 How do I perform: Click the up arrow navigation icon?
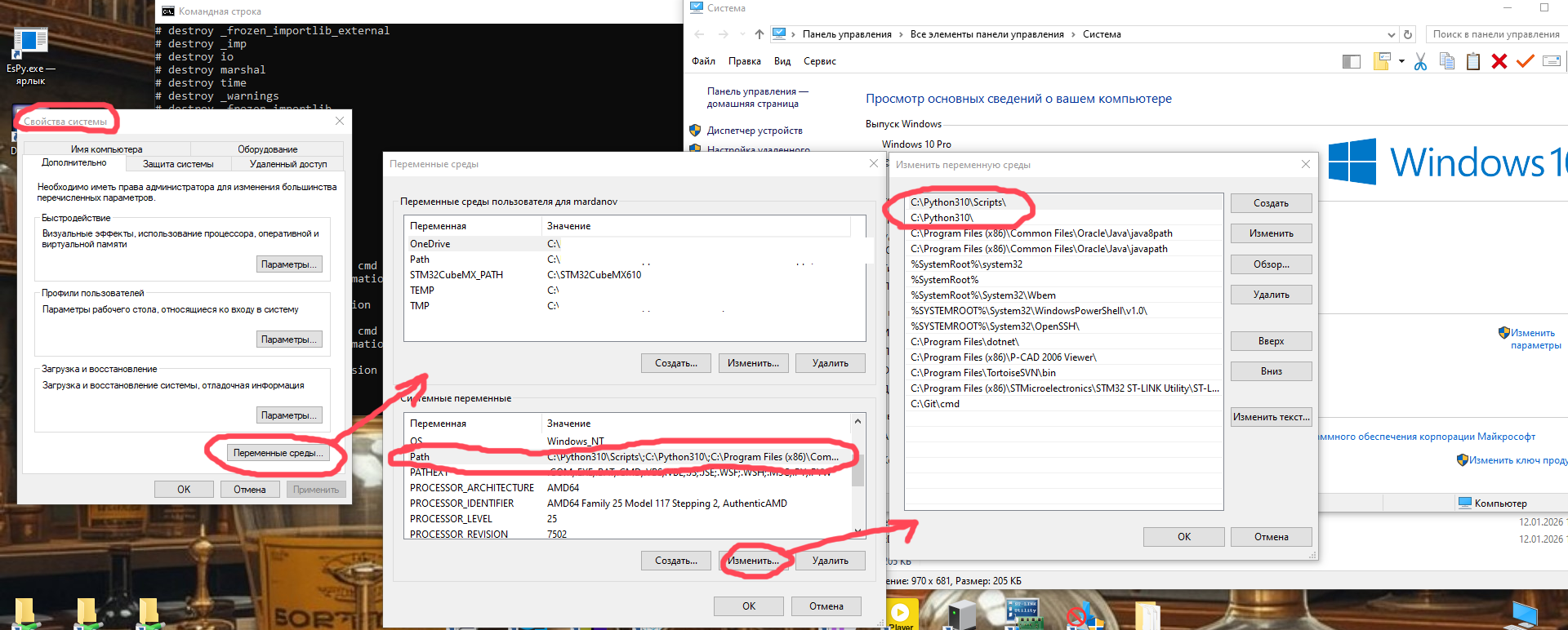click(x=759, y=34)
